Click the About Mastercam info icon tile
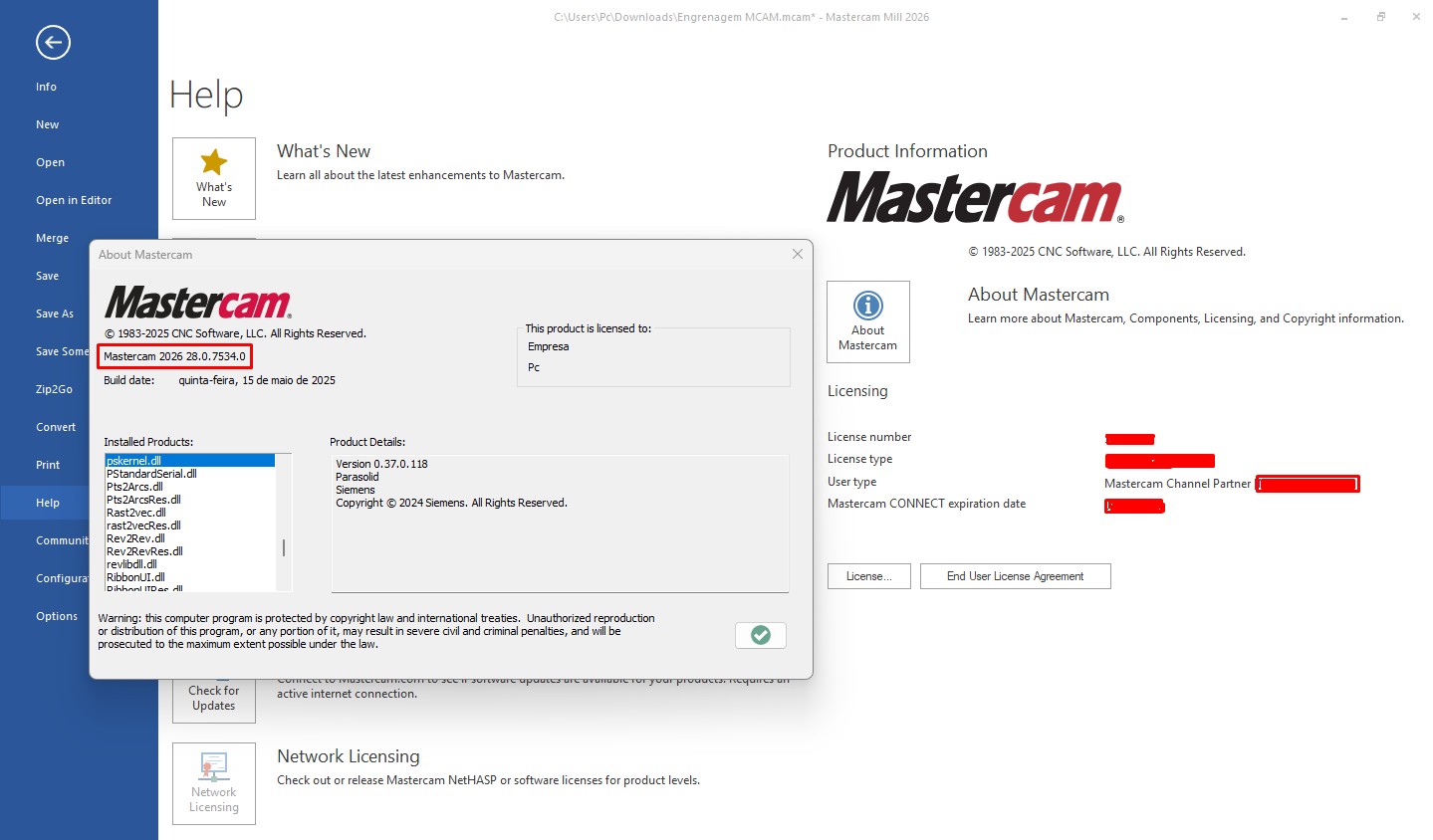This screenshot has width=1433, height=840. pos(868,321)
